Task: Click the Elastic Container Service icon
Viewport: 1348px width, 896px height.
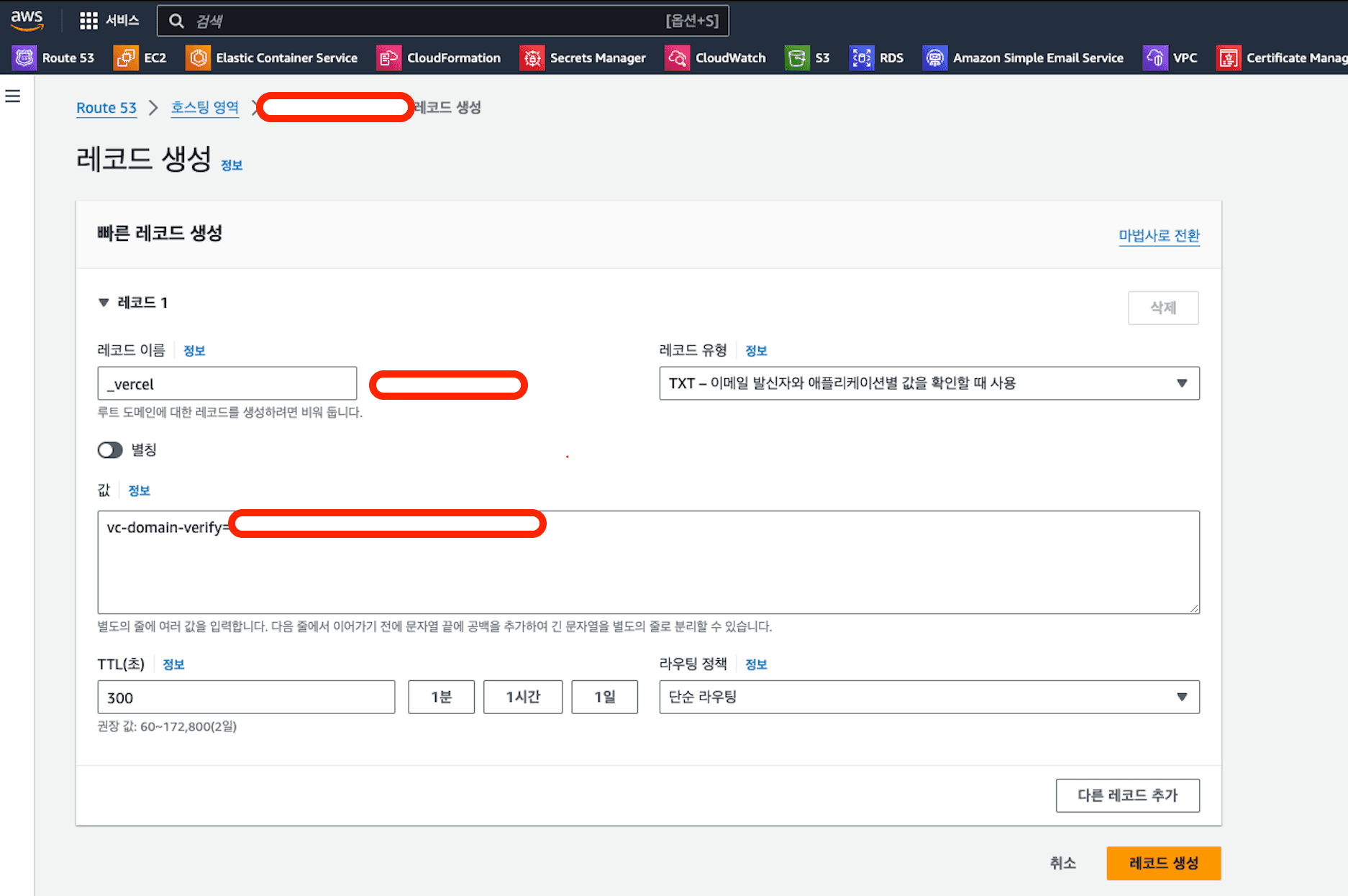Action: coord(198,58)
